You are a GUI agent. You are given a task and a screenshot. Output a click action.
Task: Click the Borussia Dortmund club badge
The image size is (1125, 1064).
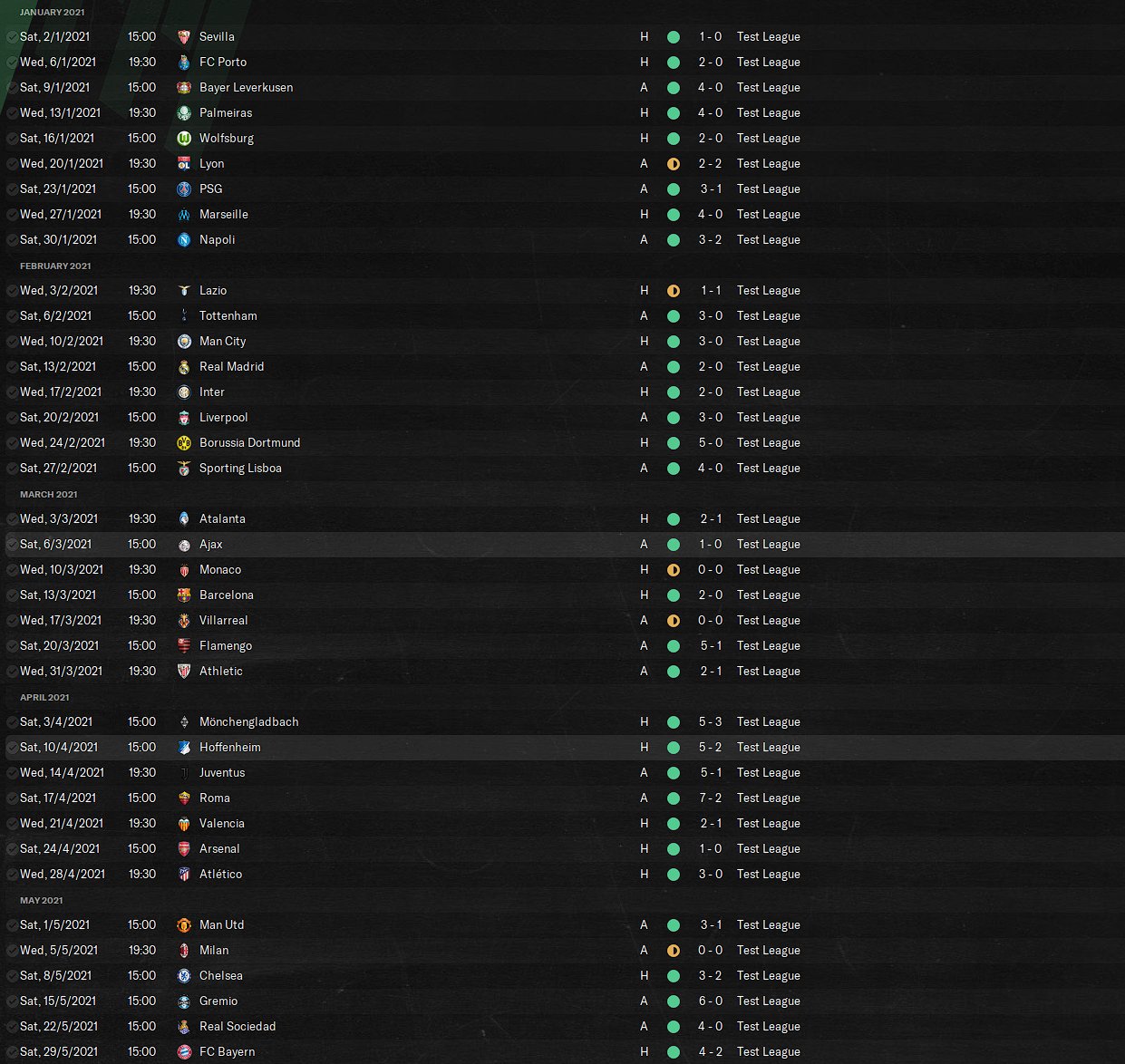(x=184, y=443)
